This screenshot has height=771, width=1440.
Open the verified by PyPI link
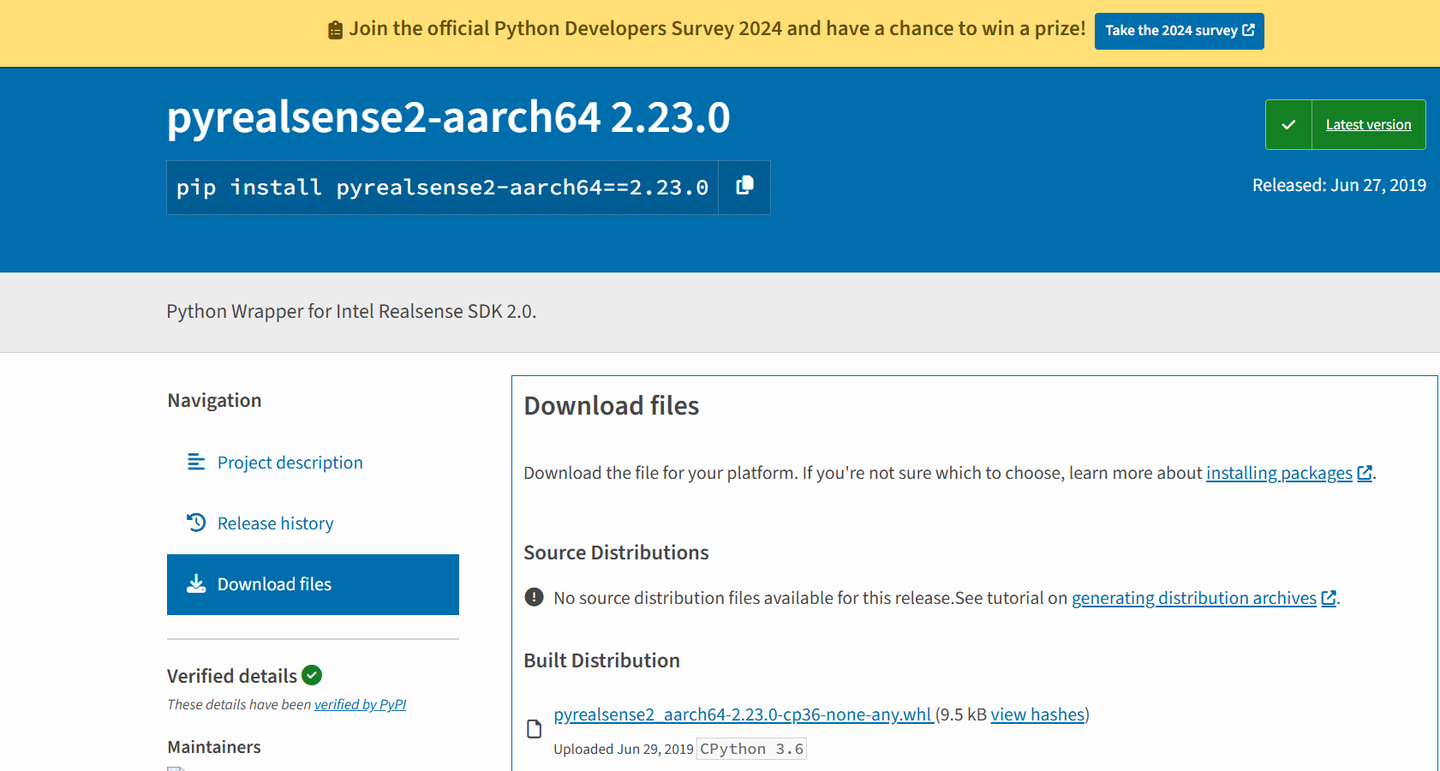(360, 704)
